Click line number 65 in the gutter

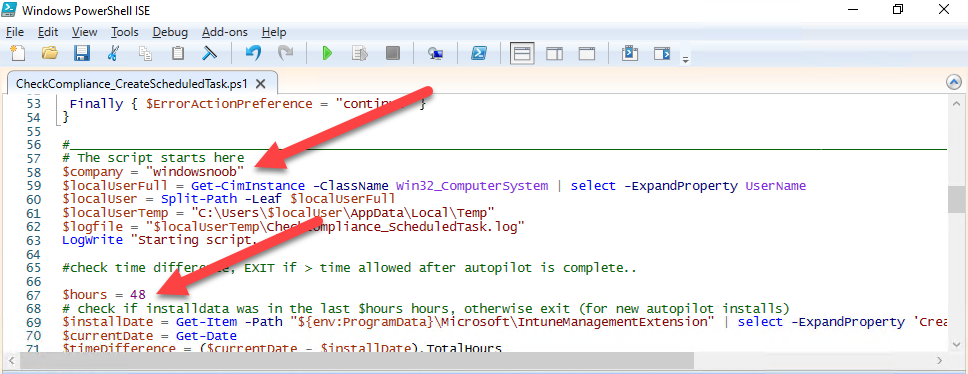tap(33, 268)
